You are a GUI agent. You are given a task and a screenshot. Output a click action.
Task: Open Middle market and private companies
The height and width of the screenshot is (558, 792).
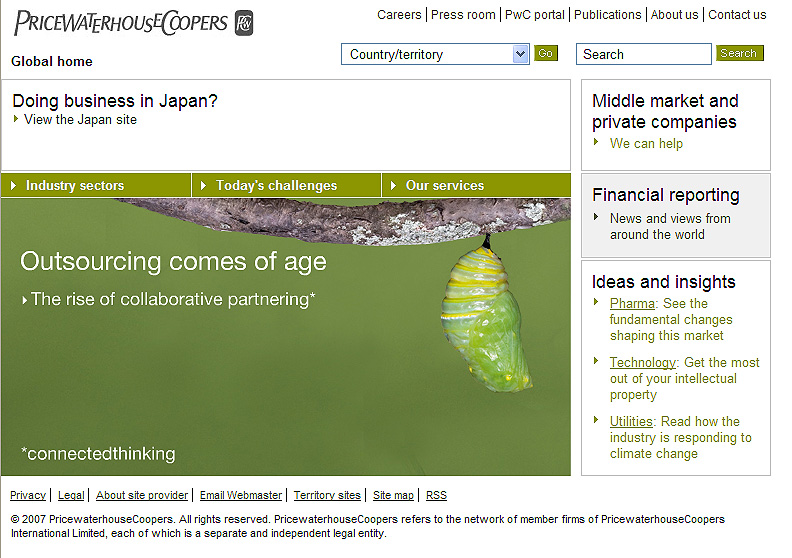click(x=665, y=111)
